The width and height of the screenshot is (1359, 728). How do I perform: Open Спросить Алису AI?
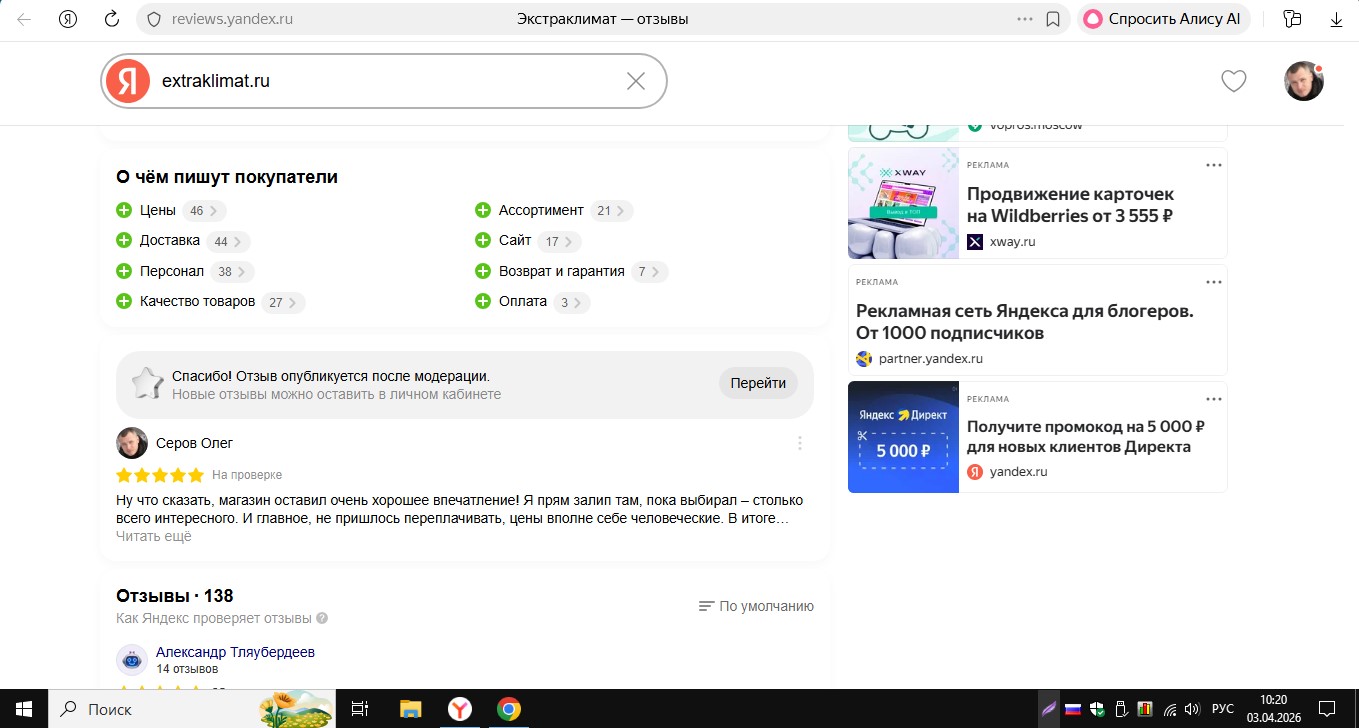click(x=1164, y=19)
